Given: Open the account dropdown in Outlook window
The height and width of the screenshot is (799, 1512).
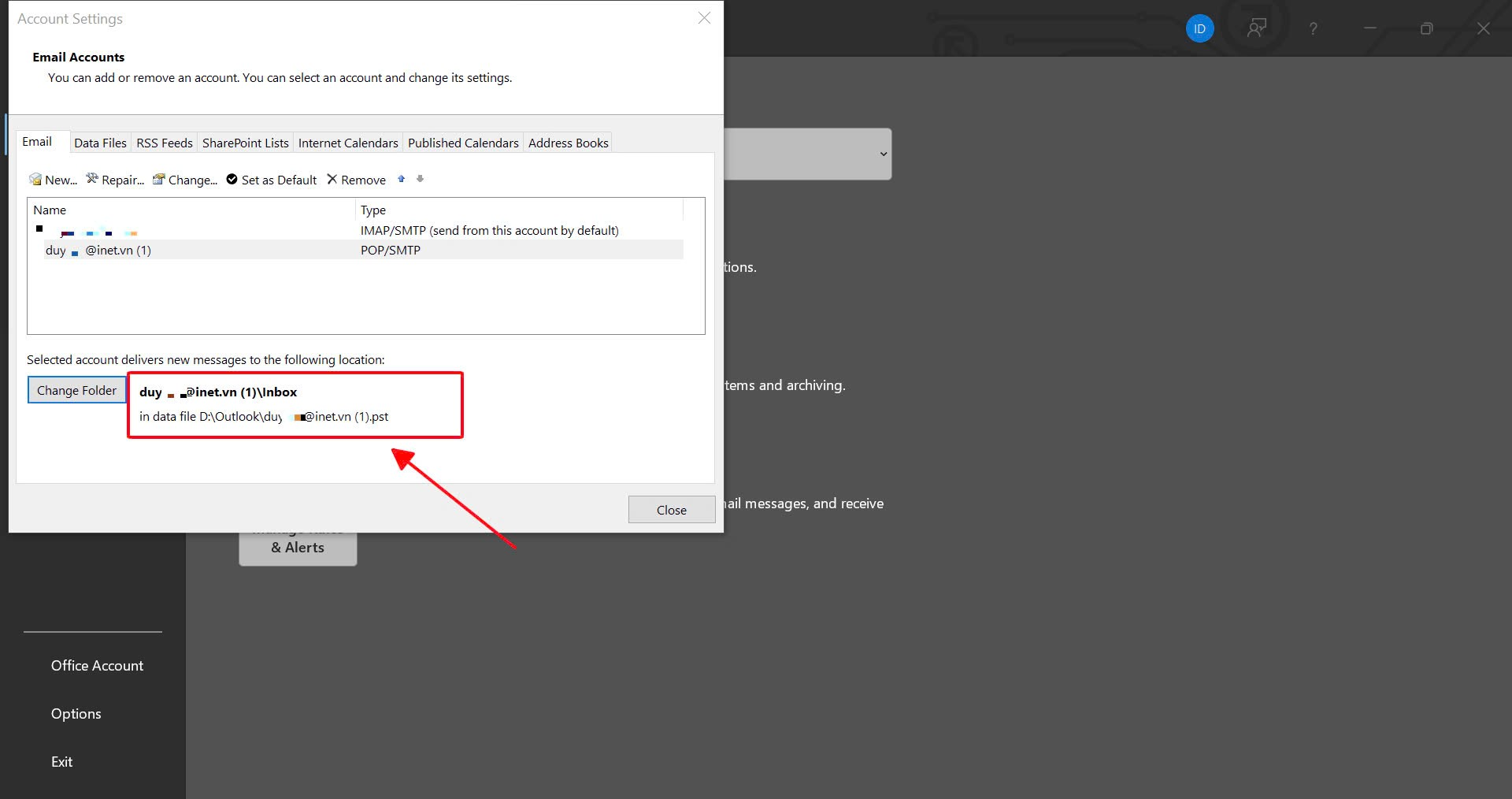Looking at the screenshot, I should click(883, 154).
